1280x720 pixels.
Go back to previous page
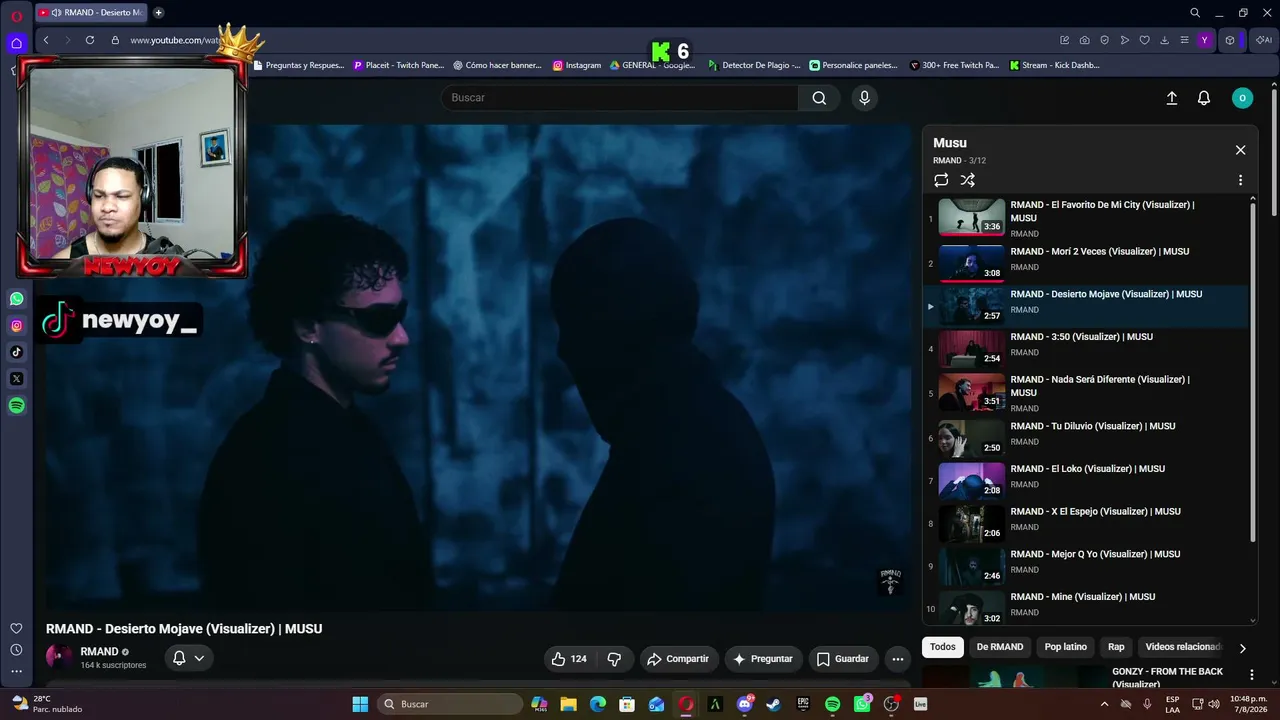coord(46,40)
